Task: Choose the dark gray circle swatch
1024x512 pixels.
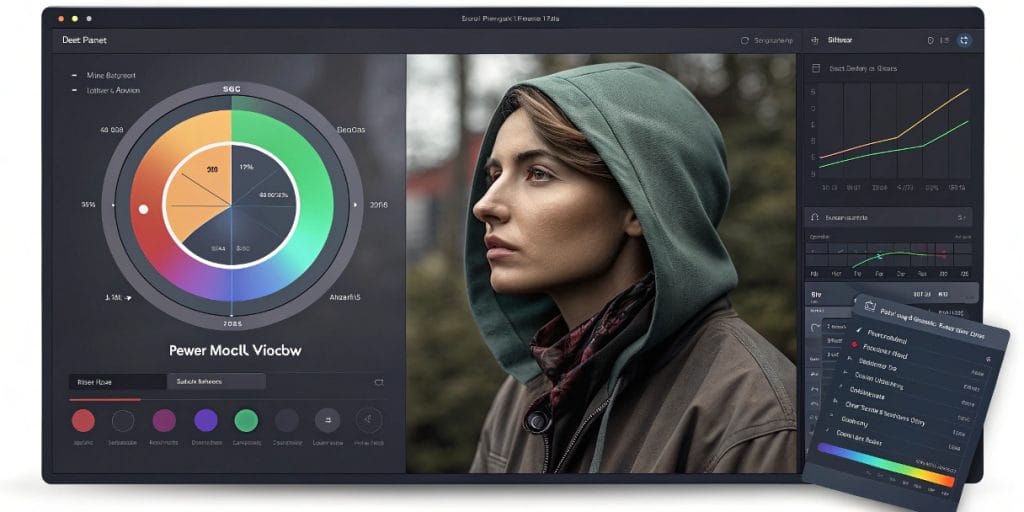Action: [x=287, y=421]
